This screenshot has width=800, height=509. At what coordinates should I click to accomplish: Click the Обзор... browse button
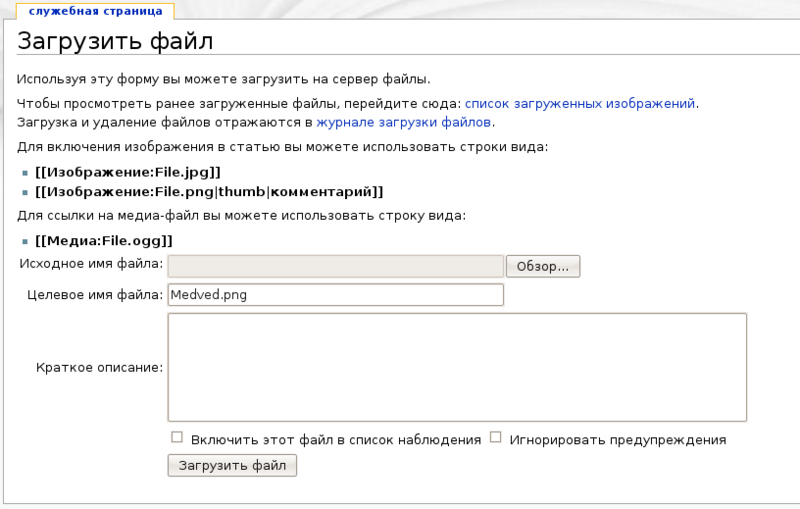tap(543, 266)
